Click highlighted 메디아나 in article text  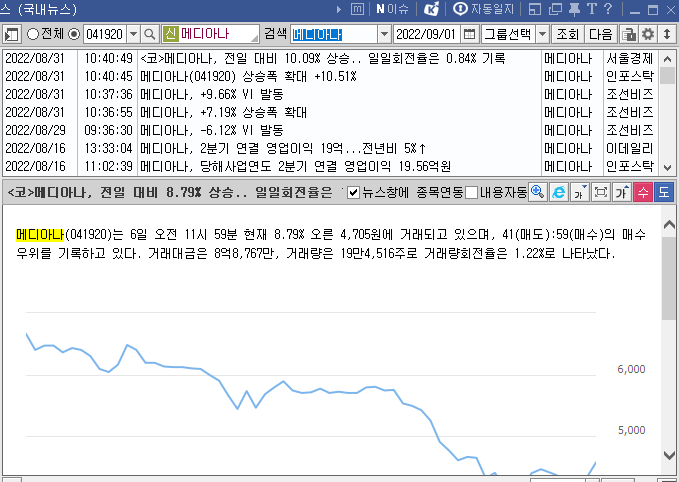(x=40, y=235)
